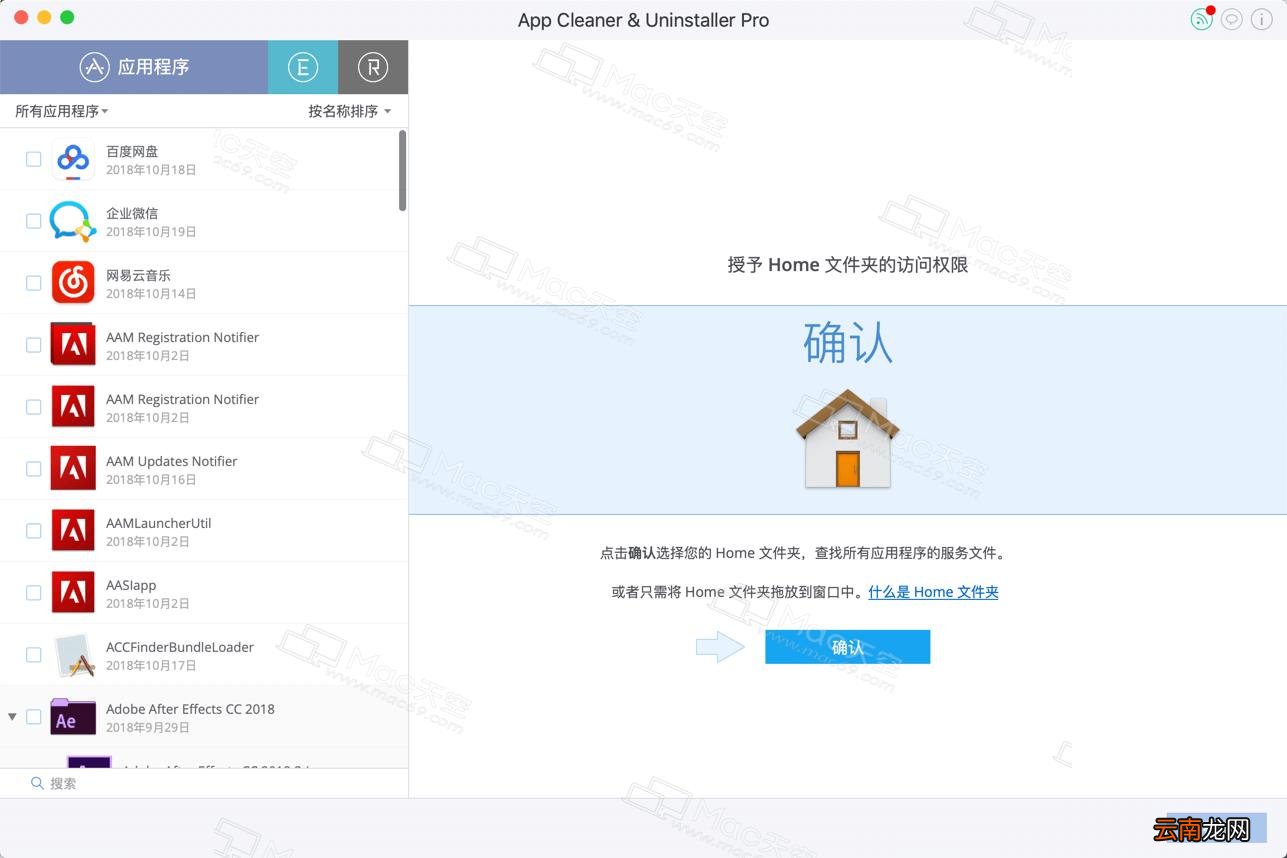Open the Remains tab (R icon)
Screen dimensions: 1287x858
pos(373,67)
